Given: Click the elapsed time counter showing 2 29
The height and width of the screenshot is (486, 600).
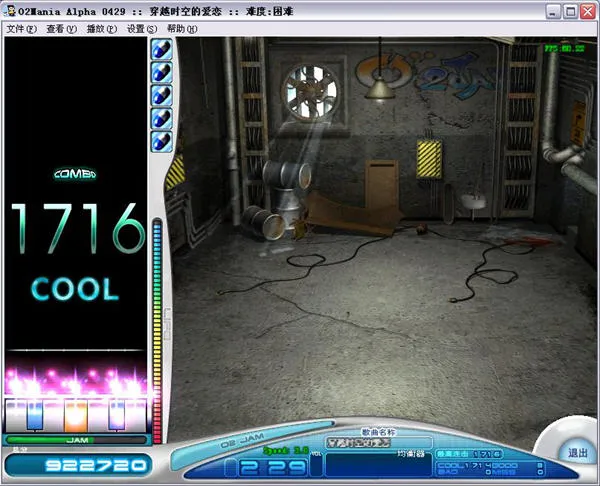Looking at the screenshot, I should [x=265, y=466].
